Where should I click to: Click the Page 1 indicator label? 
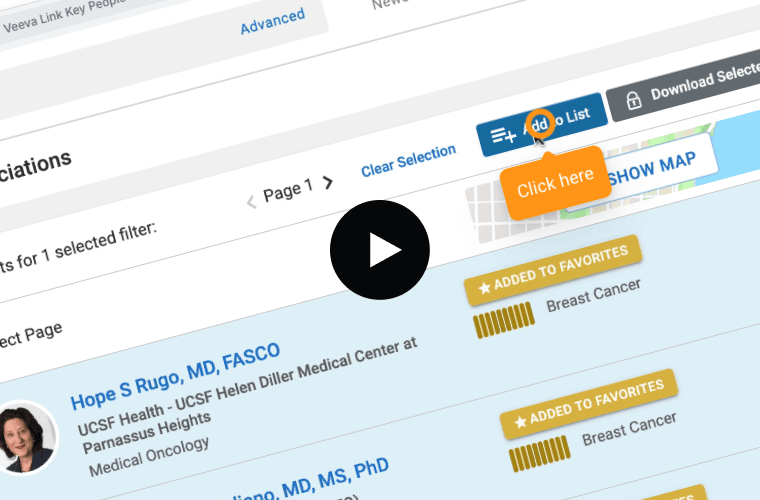(x=288, y=189)
